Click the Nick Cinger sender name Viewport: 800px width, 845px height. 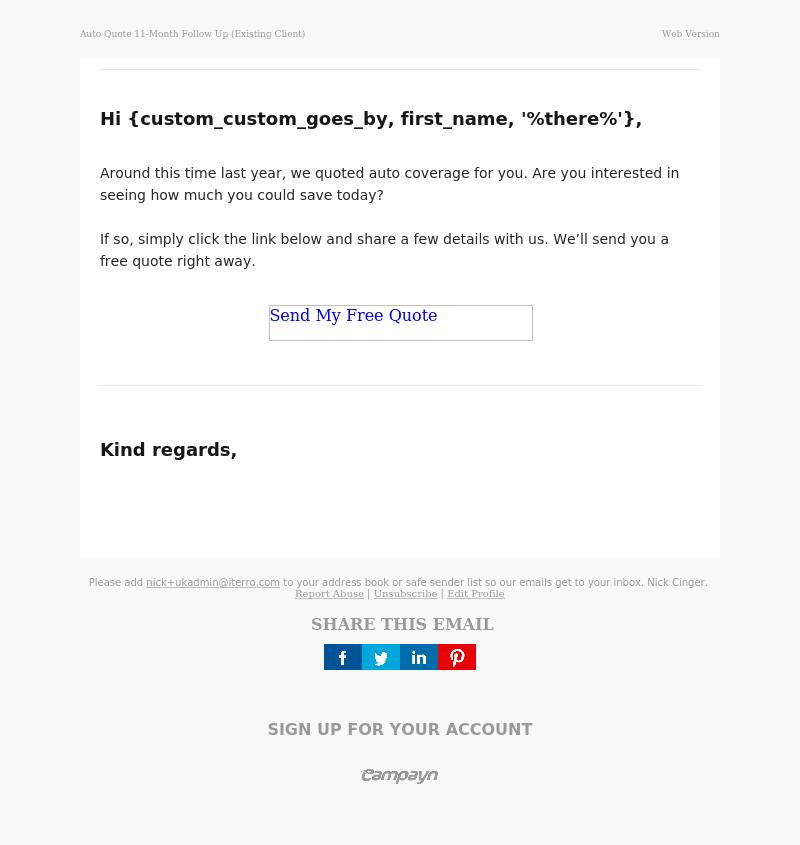(677, 582)
